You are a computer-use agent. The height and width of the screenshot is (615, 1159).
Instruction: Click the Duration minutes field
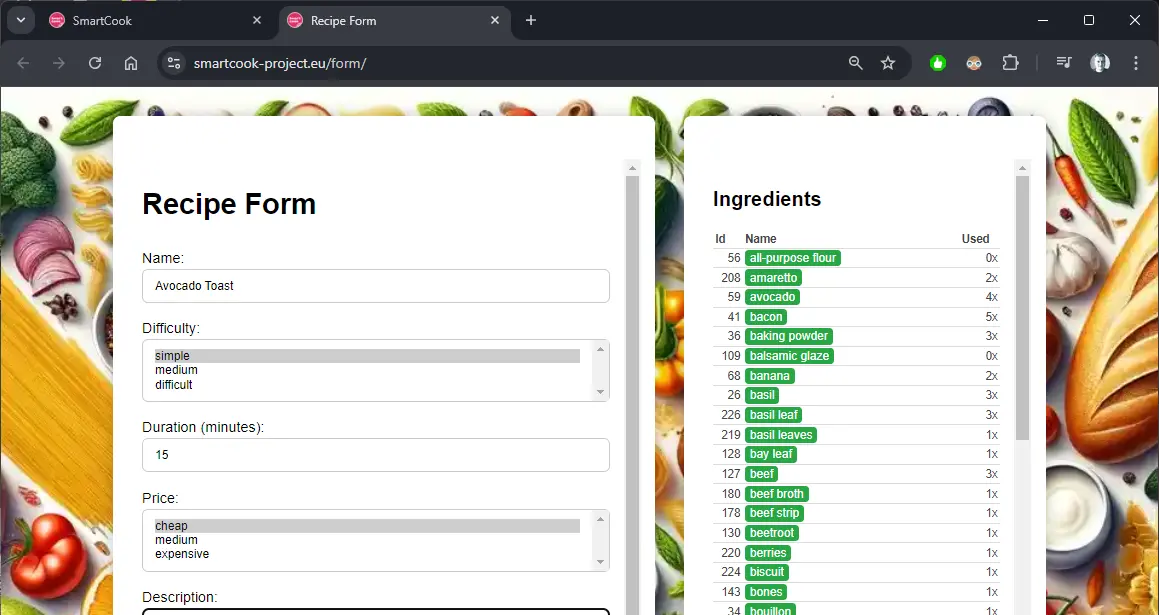coord(375,455)
